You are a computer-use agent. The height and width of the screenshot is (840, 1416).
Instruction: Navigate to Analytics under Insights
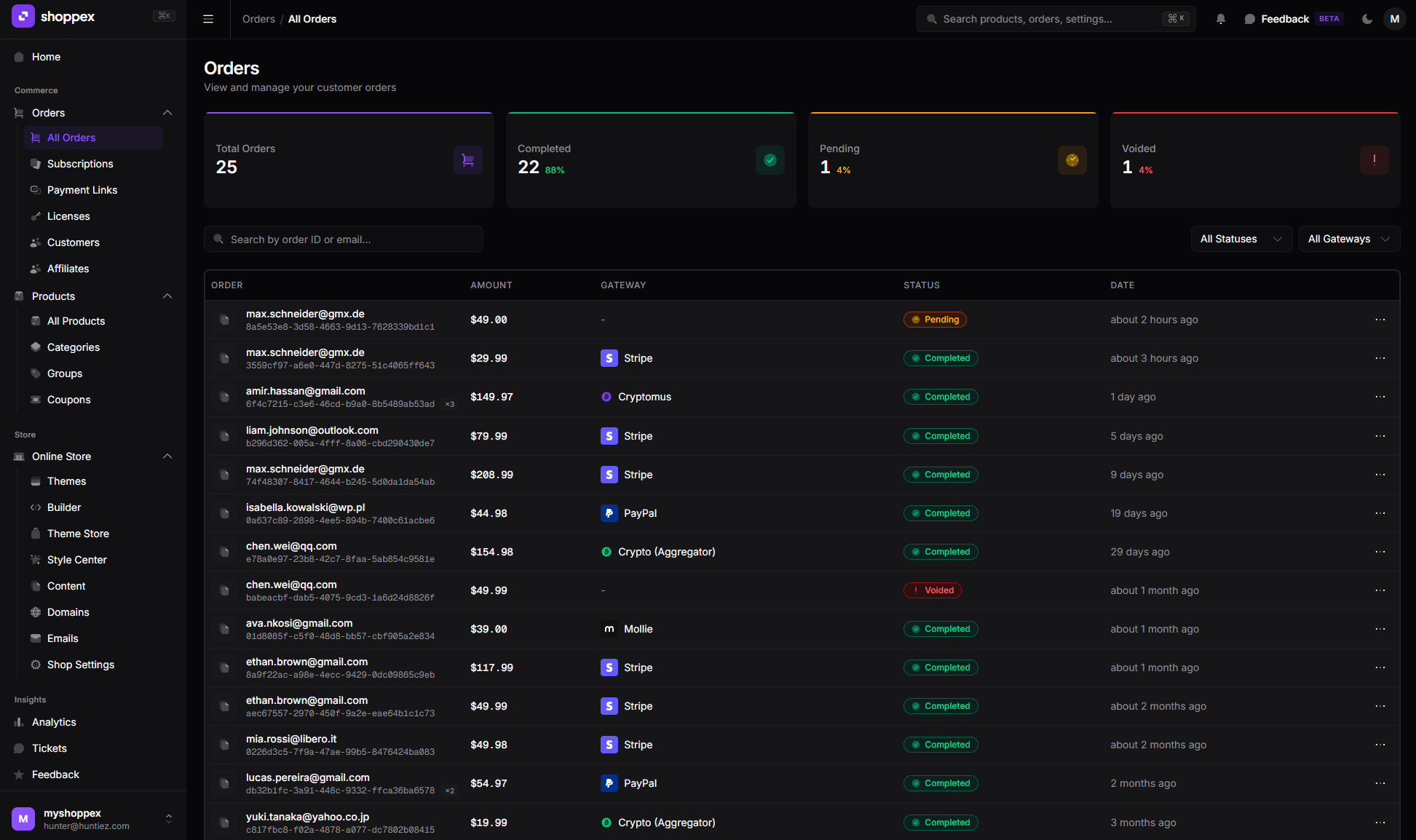(53, 722)
